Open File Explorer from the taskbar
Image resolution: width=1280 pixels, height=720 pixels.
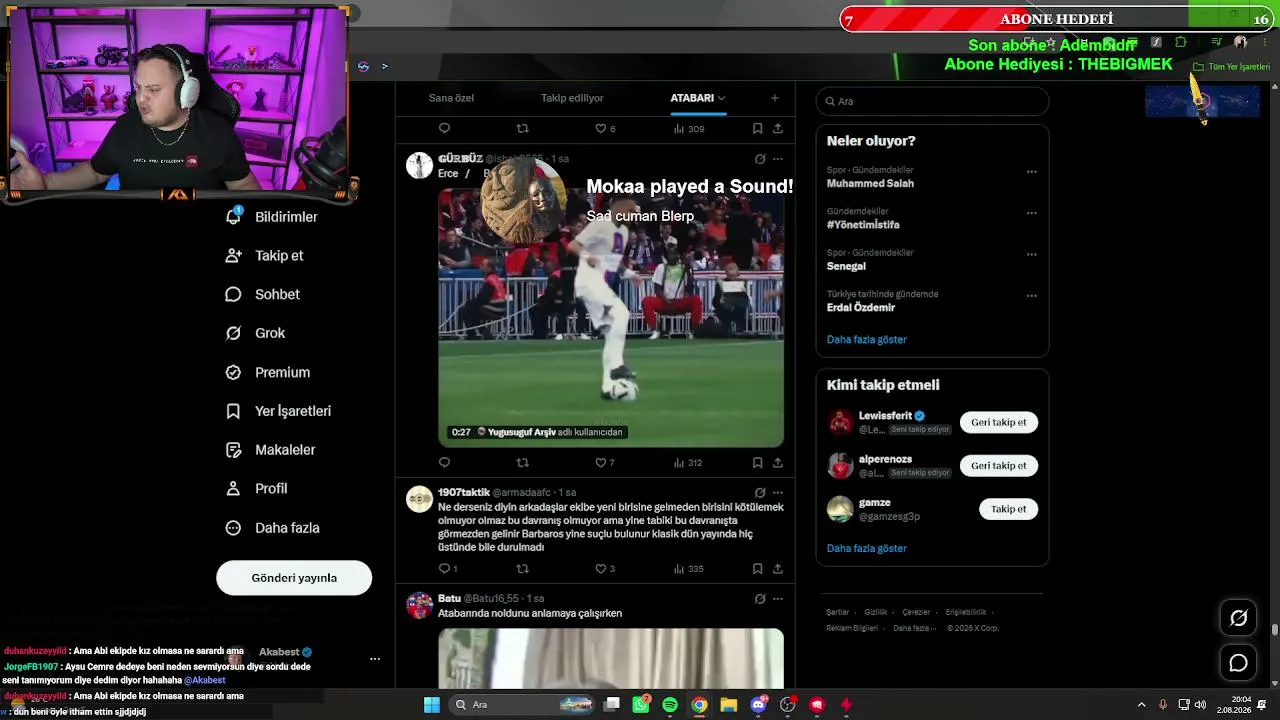pyautogui.click(x=729, y=704)
